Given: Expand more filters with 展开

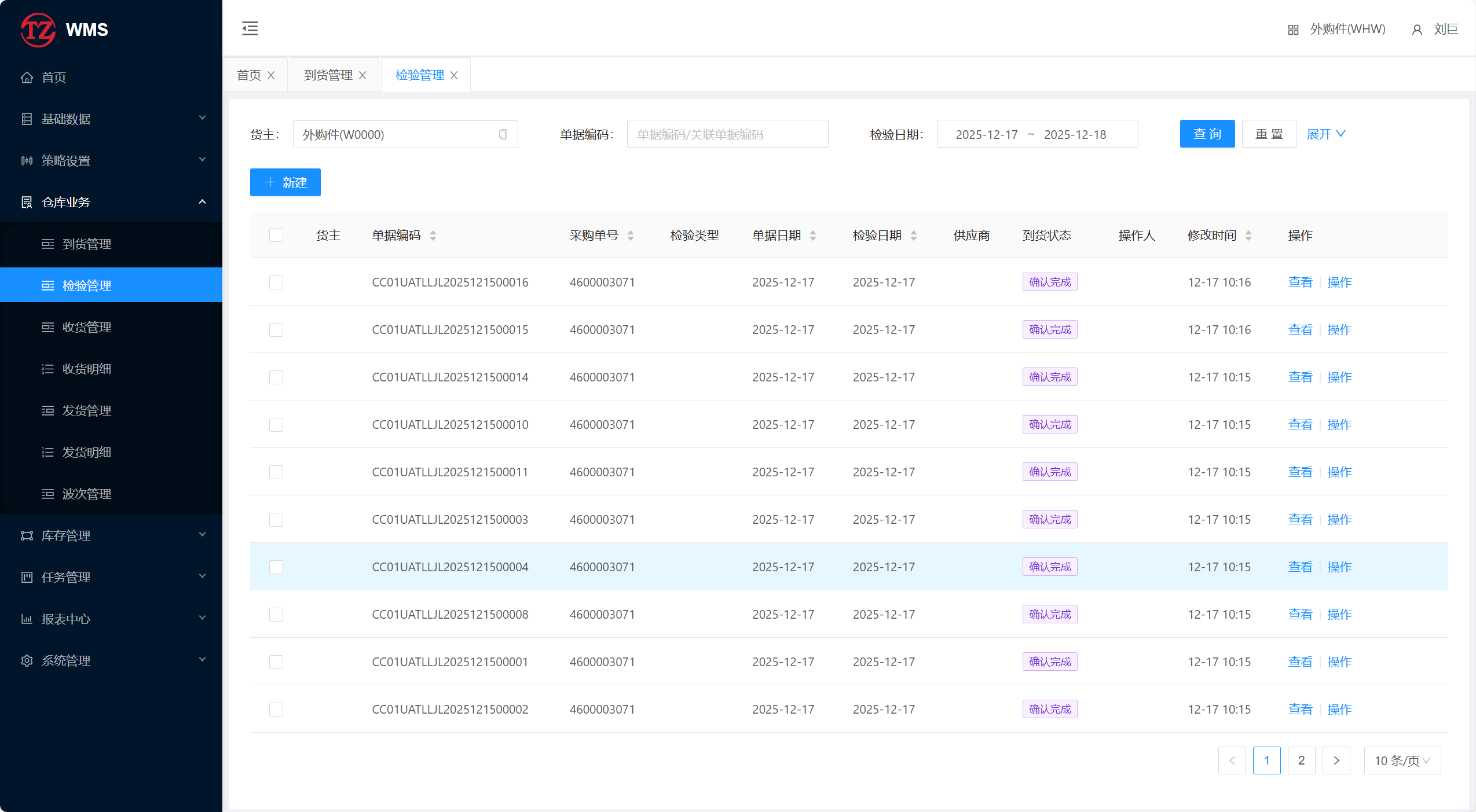Looking at the screenshot, I should (1325, 134).
